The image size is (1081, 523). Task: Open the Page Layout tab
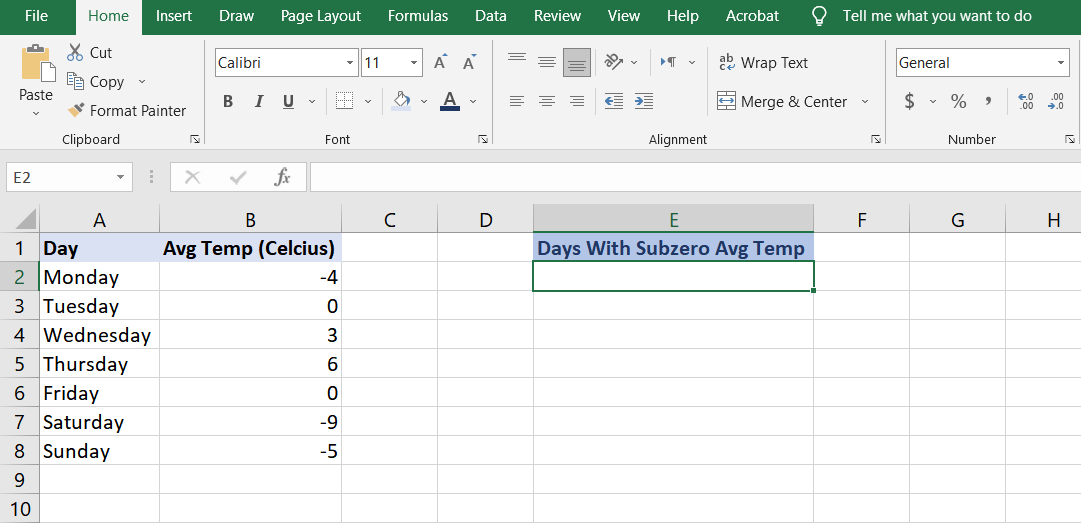[320, 16]
